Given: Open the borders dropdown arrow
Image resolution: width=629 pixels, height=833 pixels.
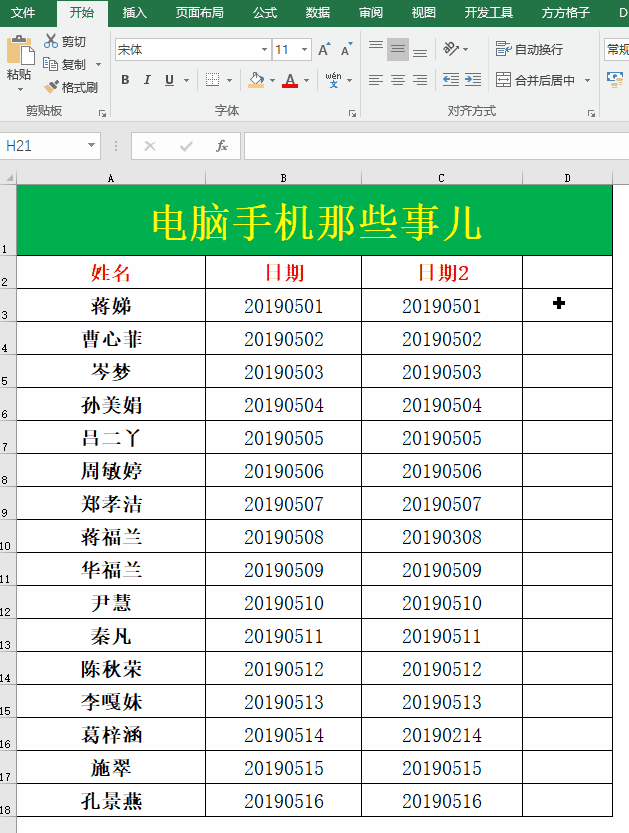Looking at the screenshot, I should point(230,80).
